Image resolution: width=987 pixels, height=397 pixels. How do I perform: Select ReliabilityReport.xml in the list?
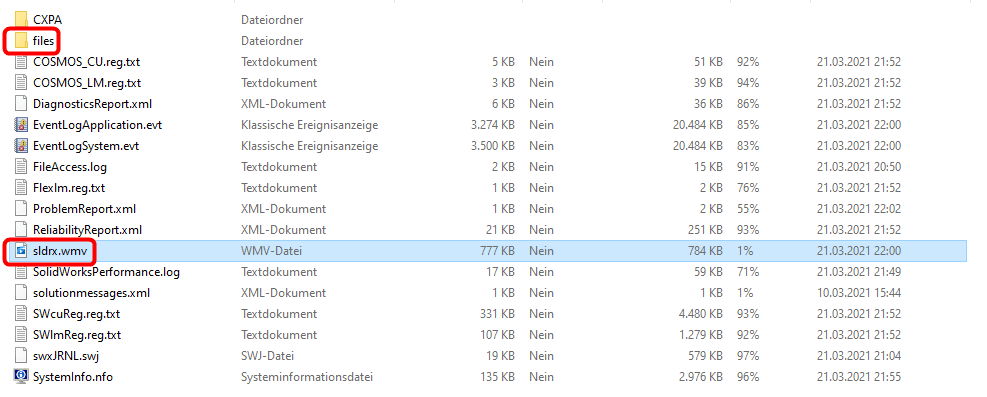click(x=87, y=230)
